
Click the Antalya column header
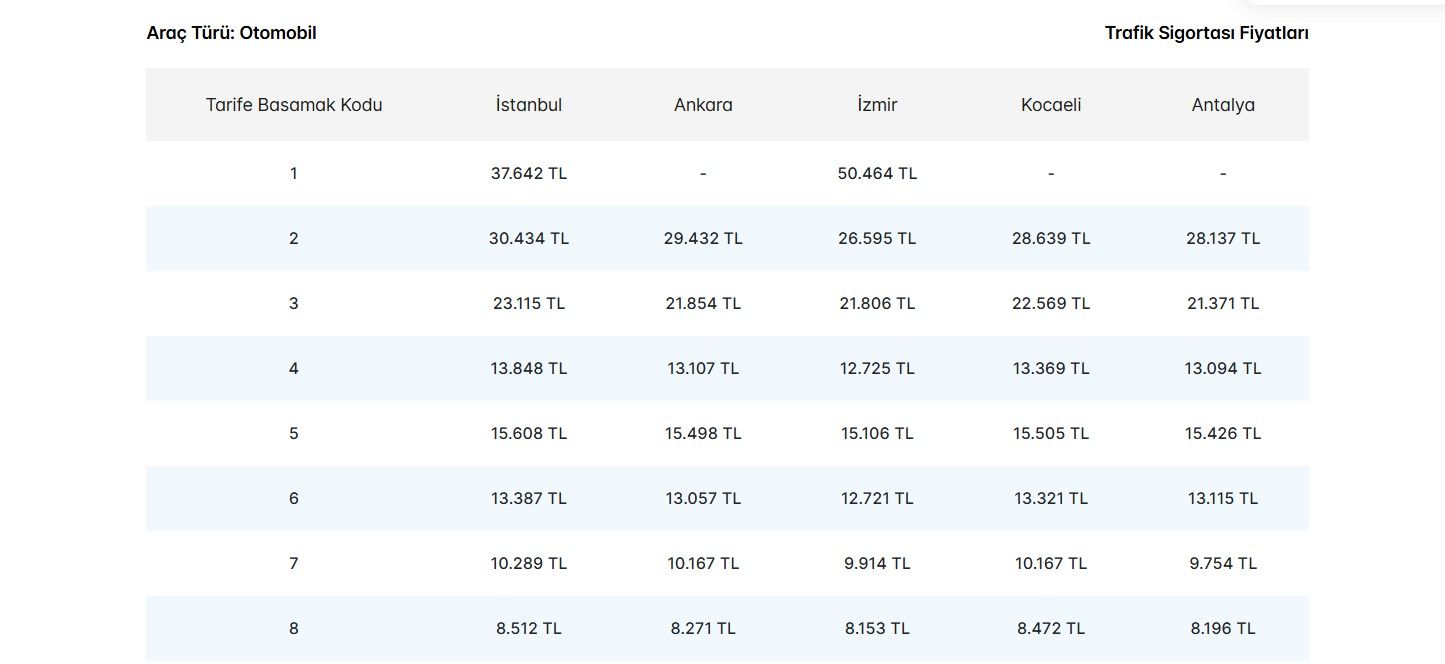[1223, 105]
